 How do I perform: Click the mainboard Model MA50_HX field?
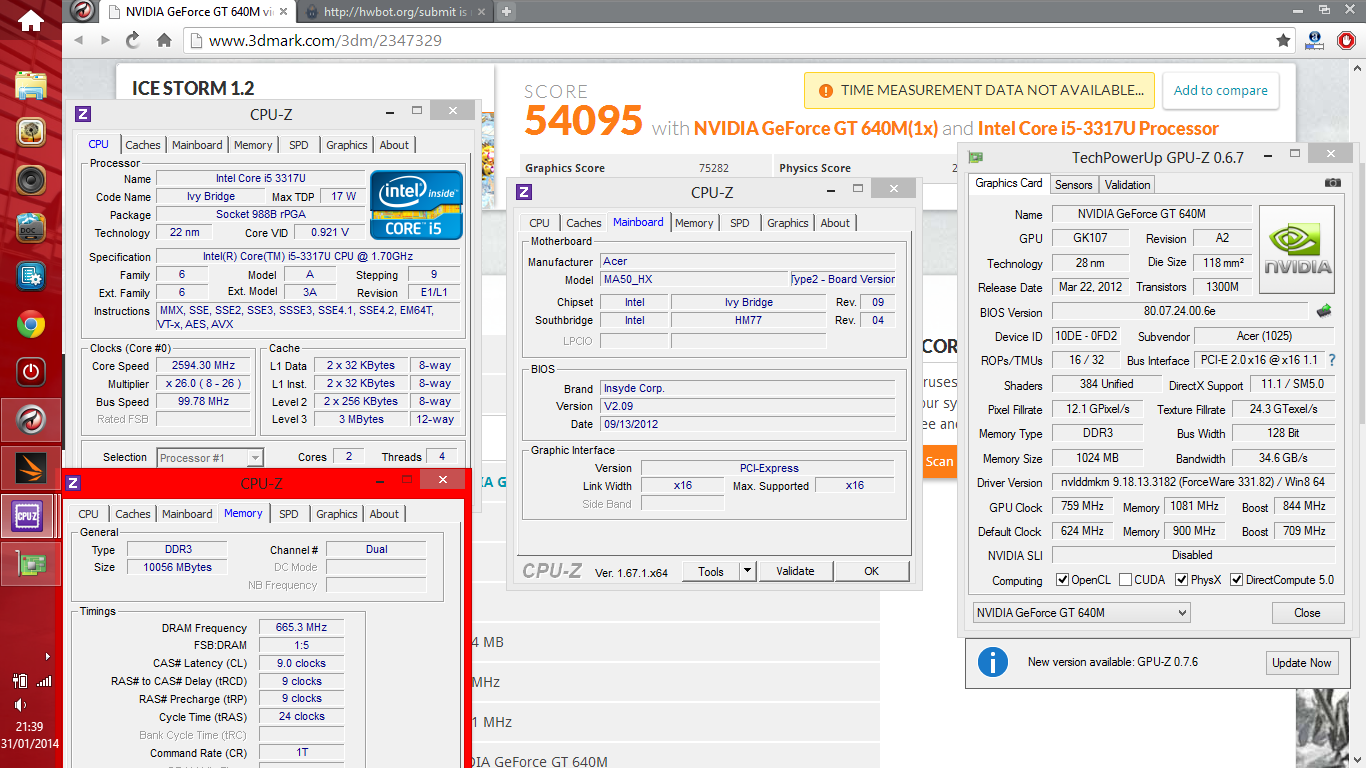click(694, 279)
